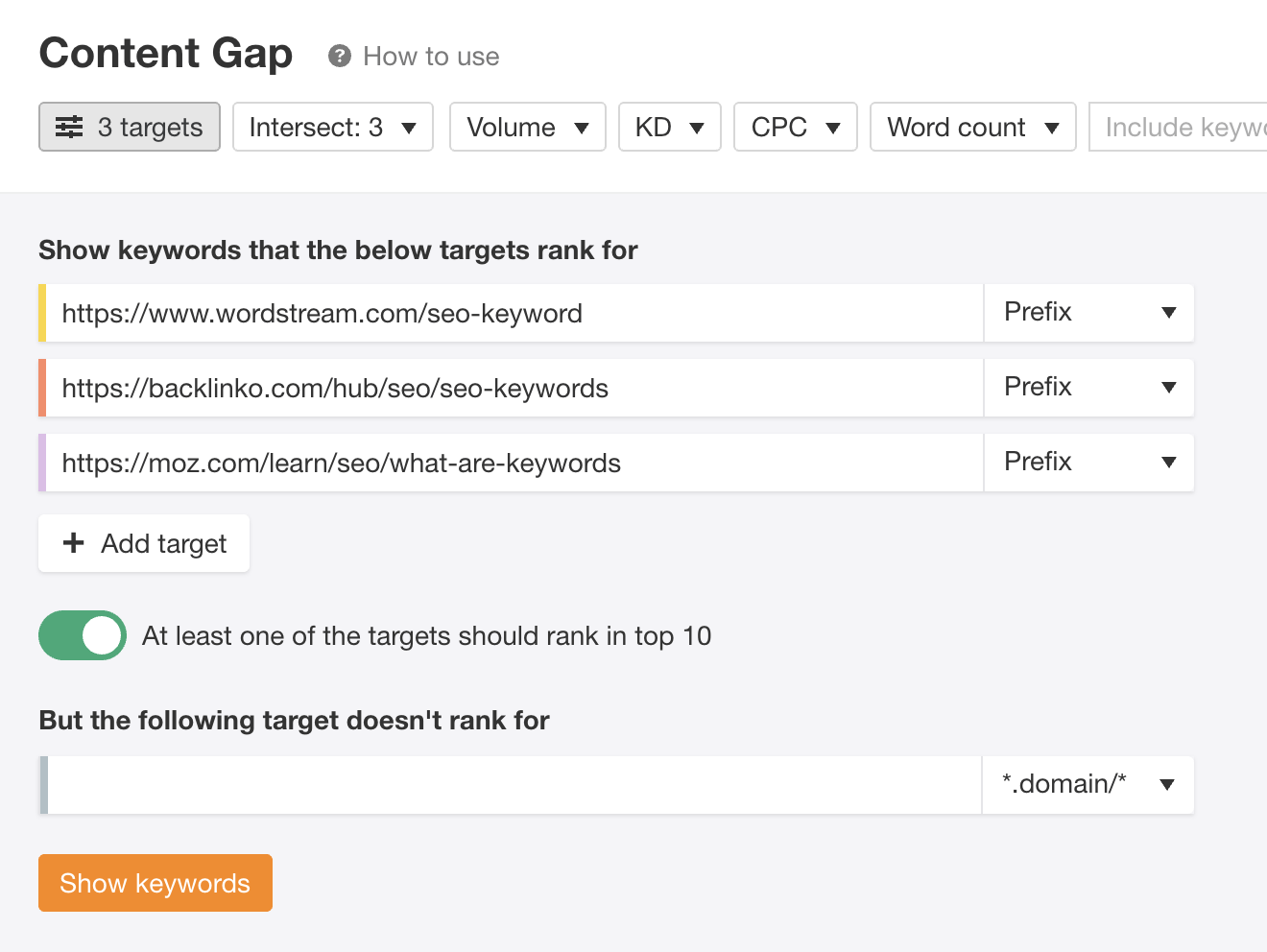Click the question mark help icon

tap(339, 57)
